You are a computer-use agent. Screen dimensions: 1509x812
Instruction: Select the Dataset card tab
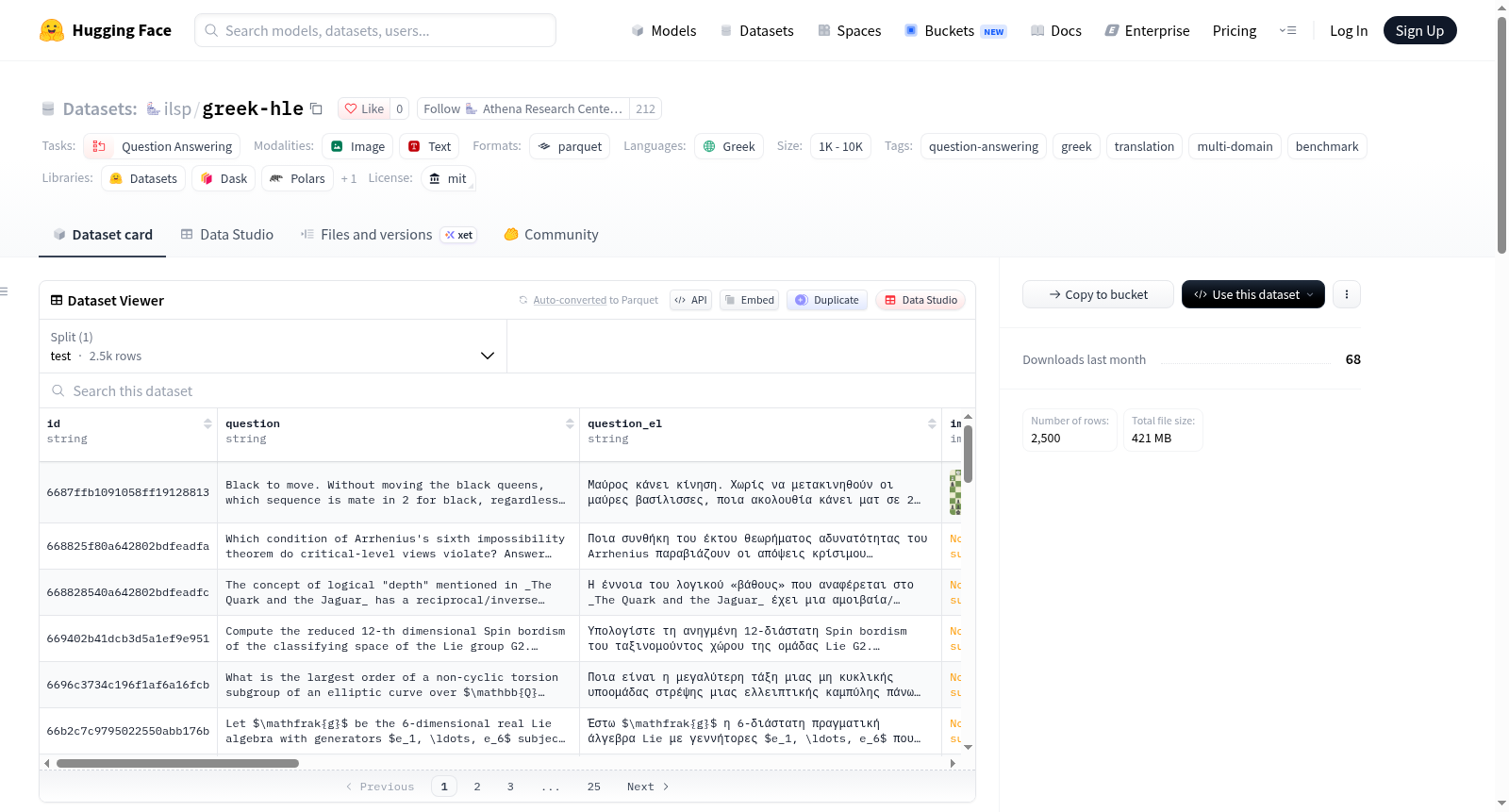103,234
